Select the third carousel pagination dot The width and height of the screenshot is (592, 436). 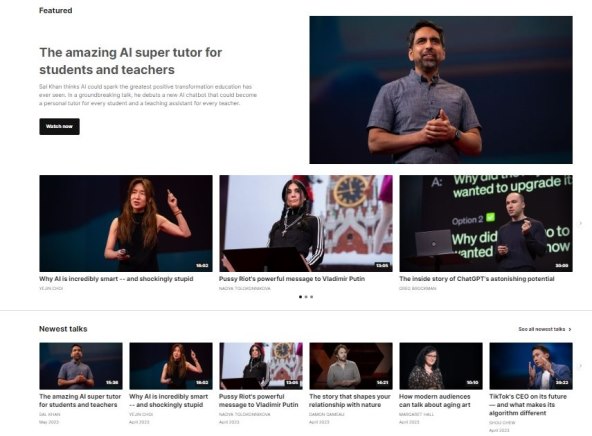(311, 297)
